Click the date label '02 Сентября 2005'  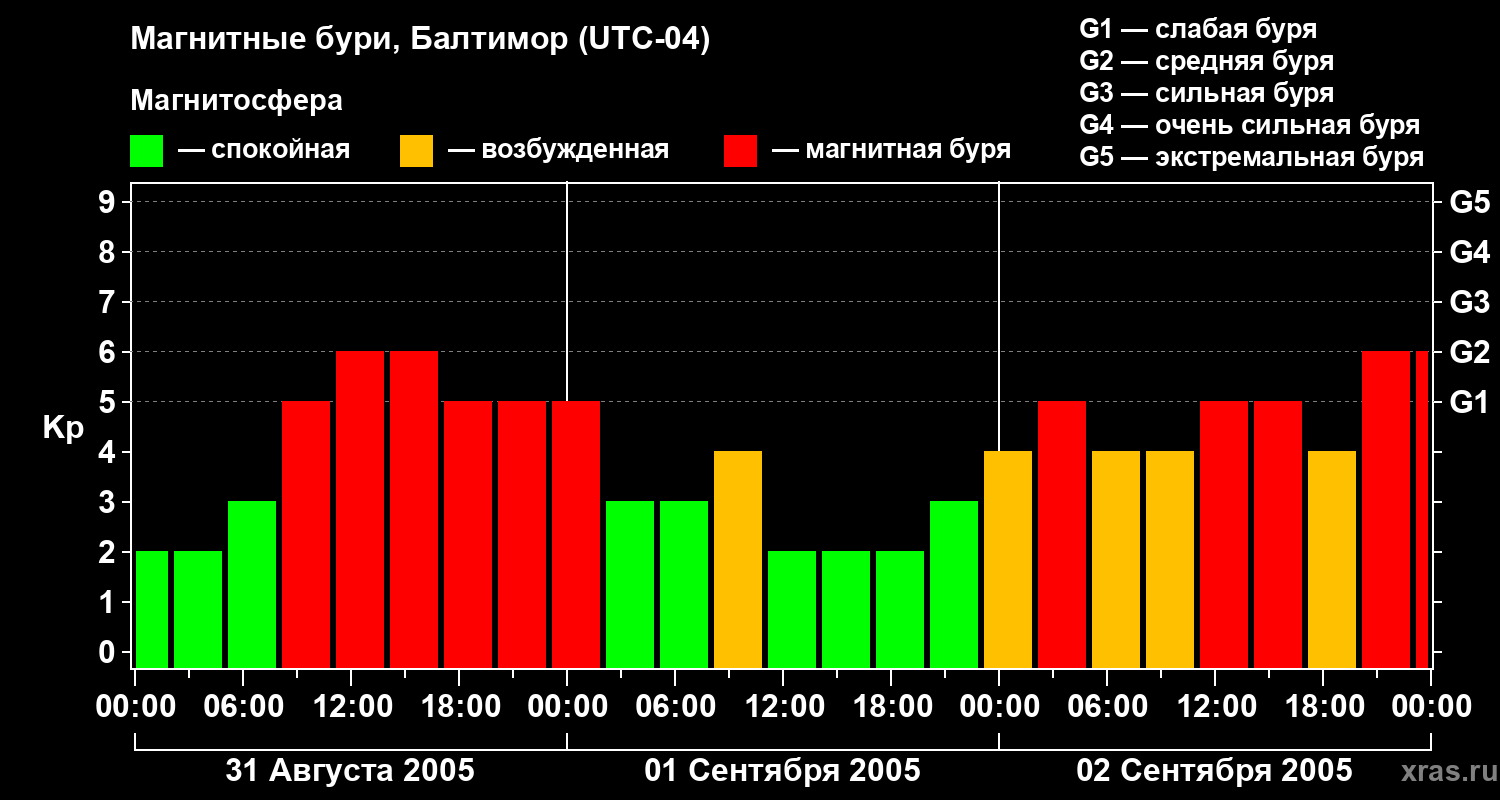tap(1214, 771)
